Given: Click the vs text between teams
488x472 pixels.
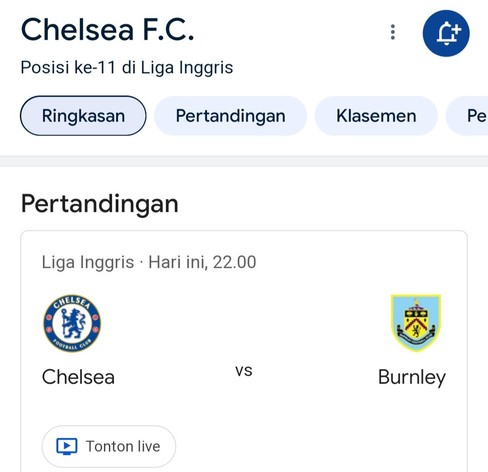Looking at the screenshot, I should 244,371.
